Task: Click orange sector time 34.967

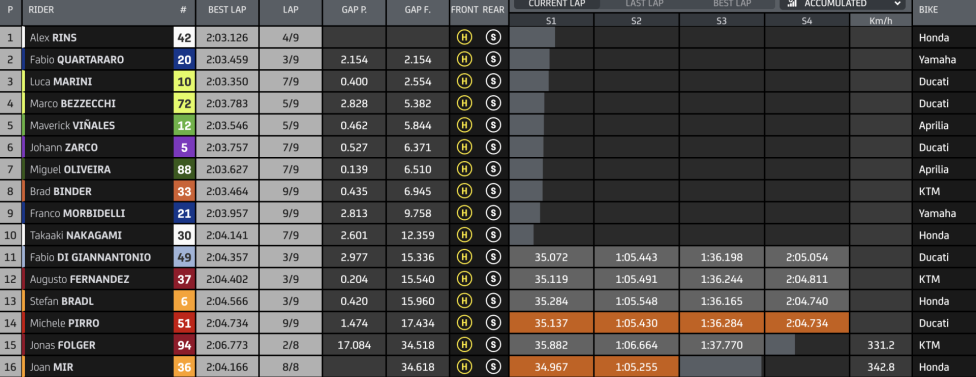Action: click(551, 367)
